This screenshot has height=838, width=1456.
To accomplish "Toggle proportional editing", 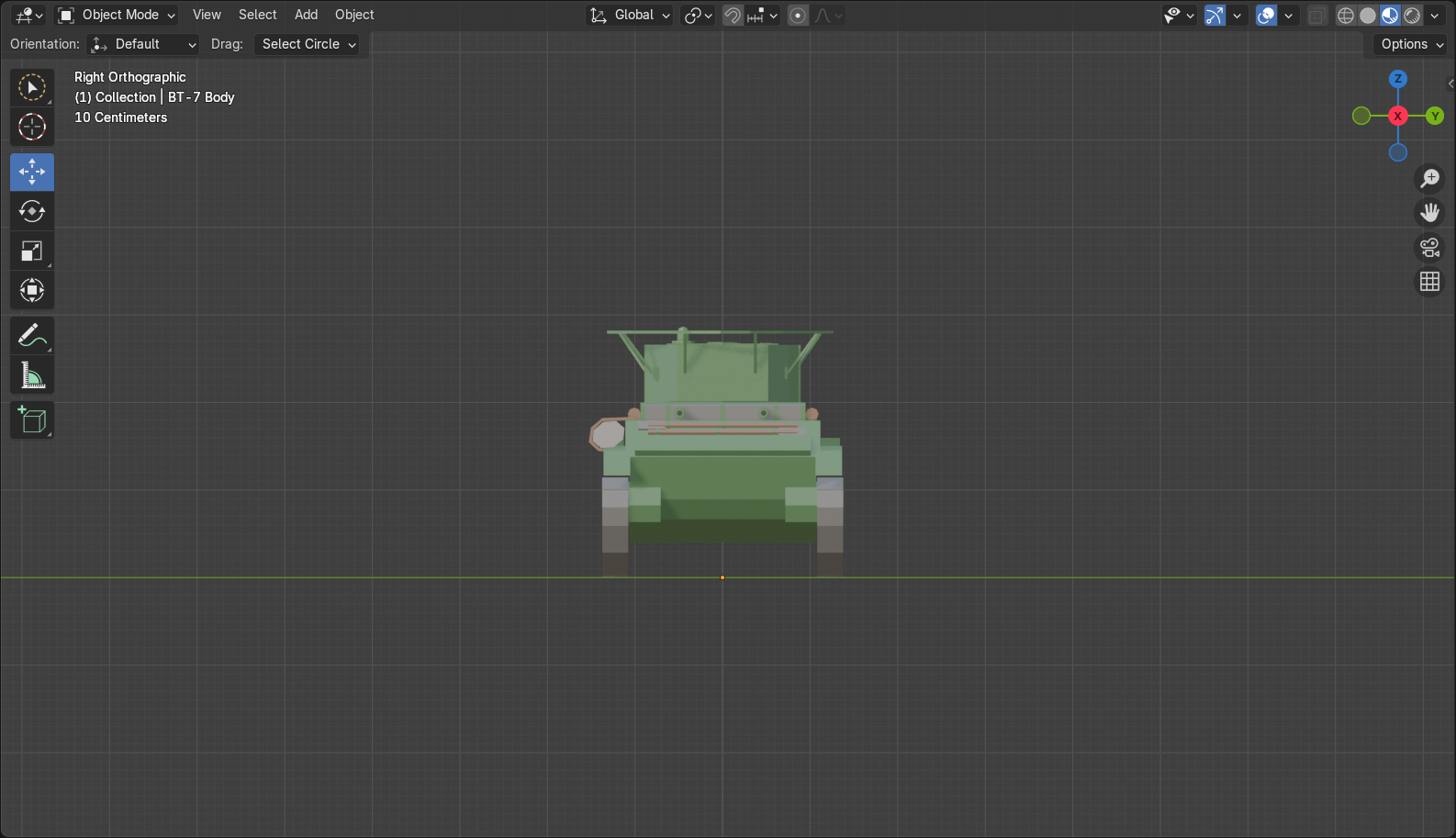I will (798, 15).
